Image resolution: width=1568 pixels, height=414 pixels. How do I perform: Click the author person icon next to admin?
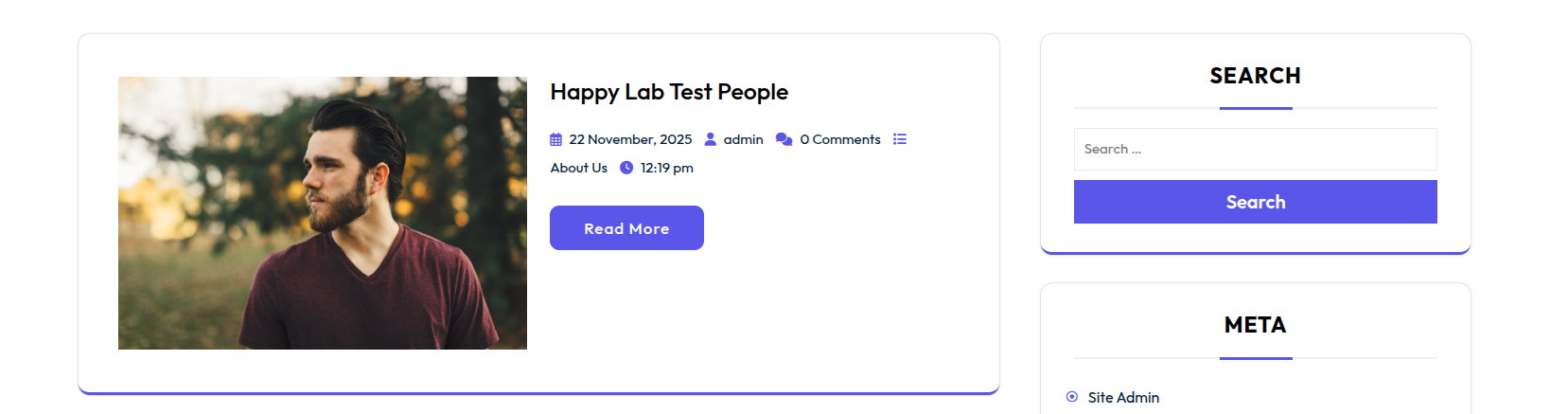point(711,139)
